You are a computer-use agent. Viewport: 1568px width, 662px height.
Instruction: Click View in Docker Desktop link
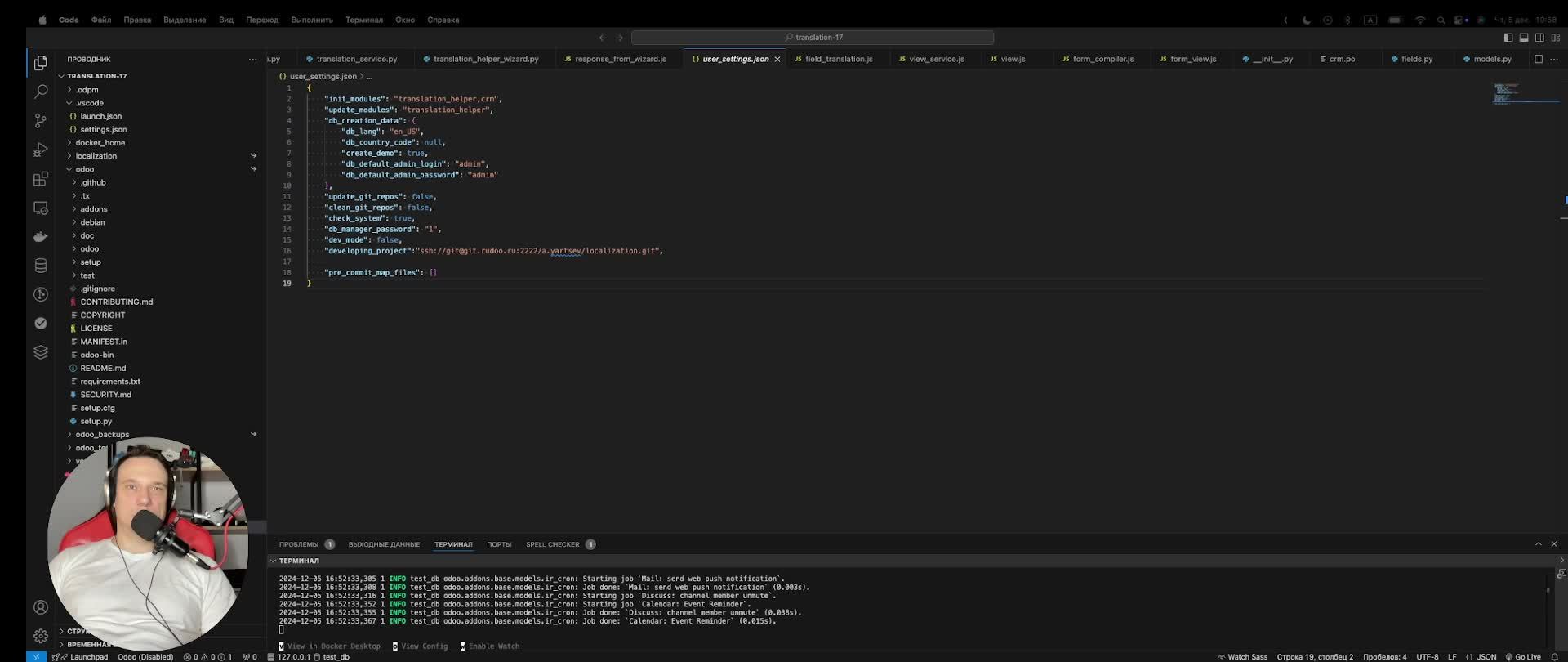tap(330, 646)
